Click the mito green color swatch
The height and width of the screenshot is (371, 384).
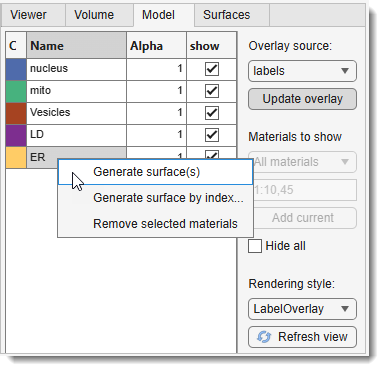pos(16,91)
